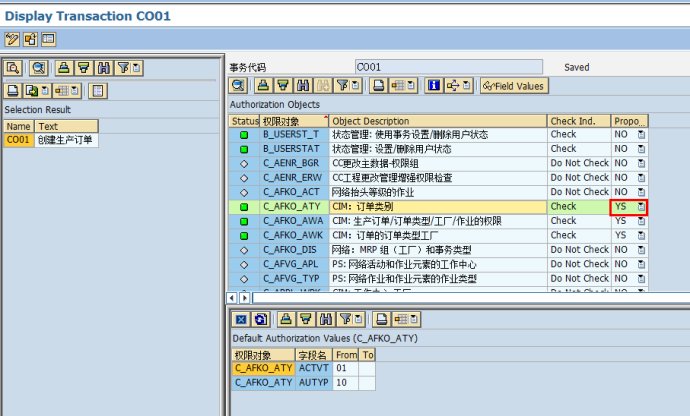Click the list view icon right of Selection Result layout
The image size is (690, 416).
click(x=98, y=91)
